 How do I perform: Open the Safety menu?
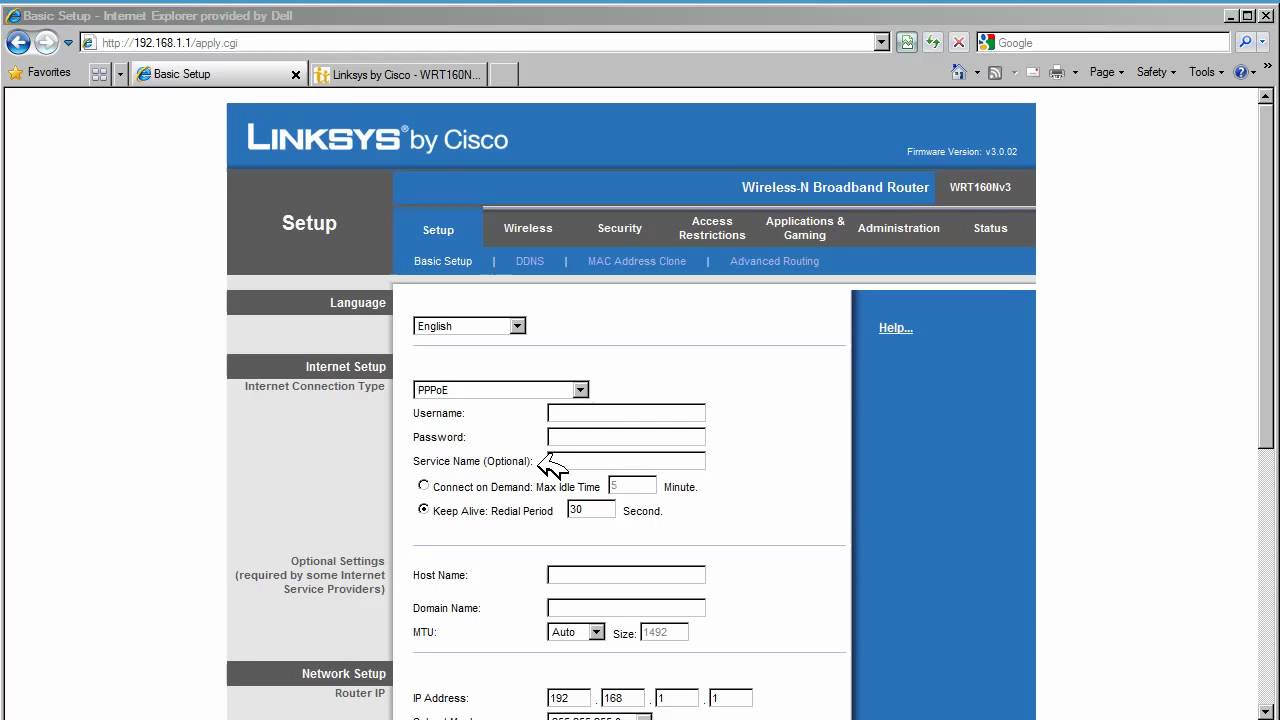click(x=1157, y=72)
